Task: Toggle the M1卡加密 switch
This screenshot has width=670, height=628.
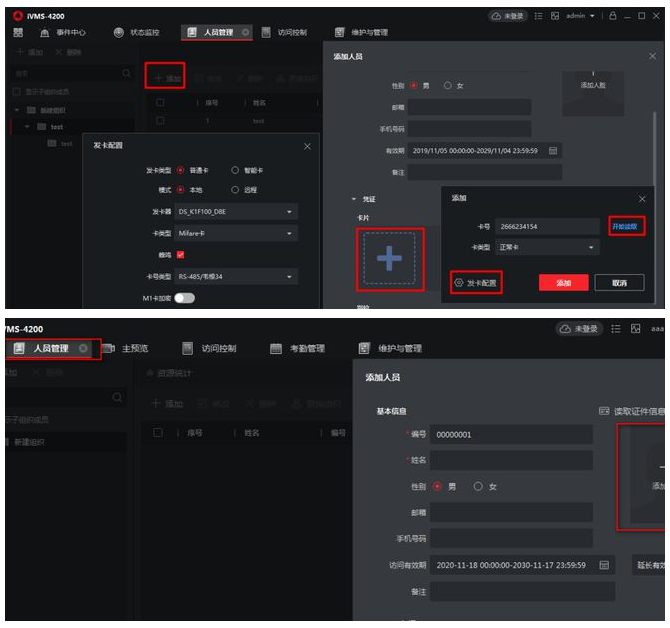Action: point(184,297)
